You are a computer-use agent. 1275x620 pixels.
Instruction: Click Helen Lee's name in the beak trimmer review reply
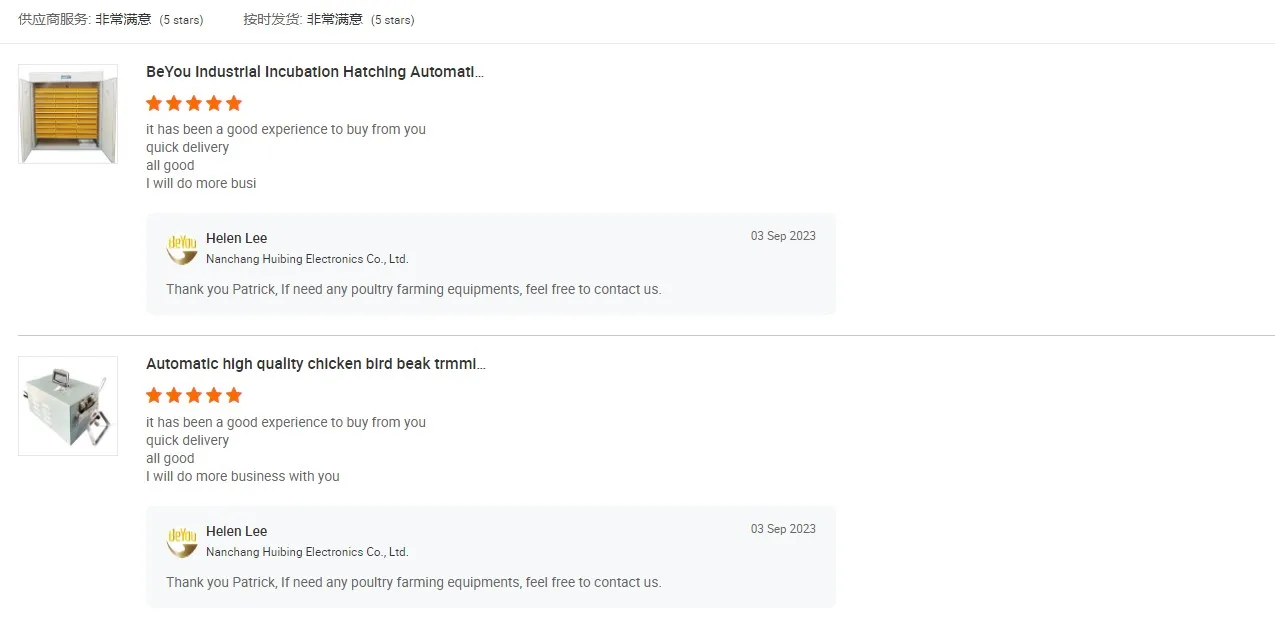(236, 531)
